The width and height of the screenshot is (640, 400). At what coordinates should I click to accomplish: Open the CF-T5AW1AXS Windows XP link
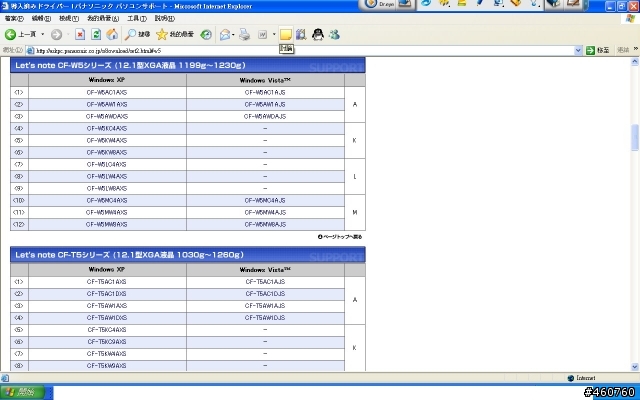[x=107, y=306]
